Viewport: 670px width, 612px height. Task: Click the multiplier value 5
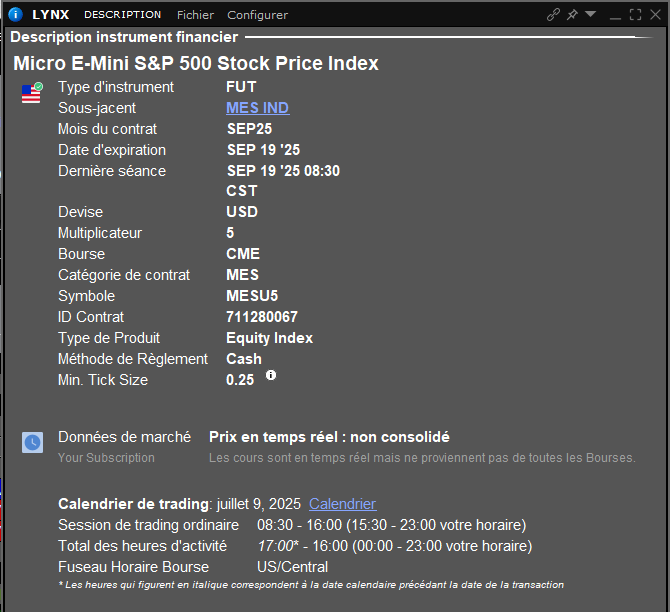(x=230, y=233)
